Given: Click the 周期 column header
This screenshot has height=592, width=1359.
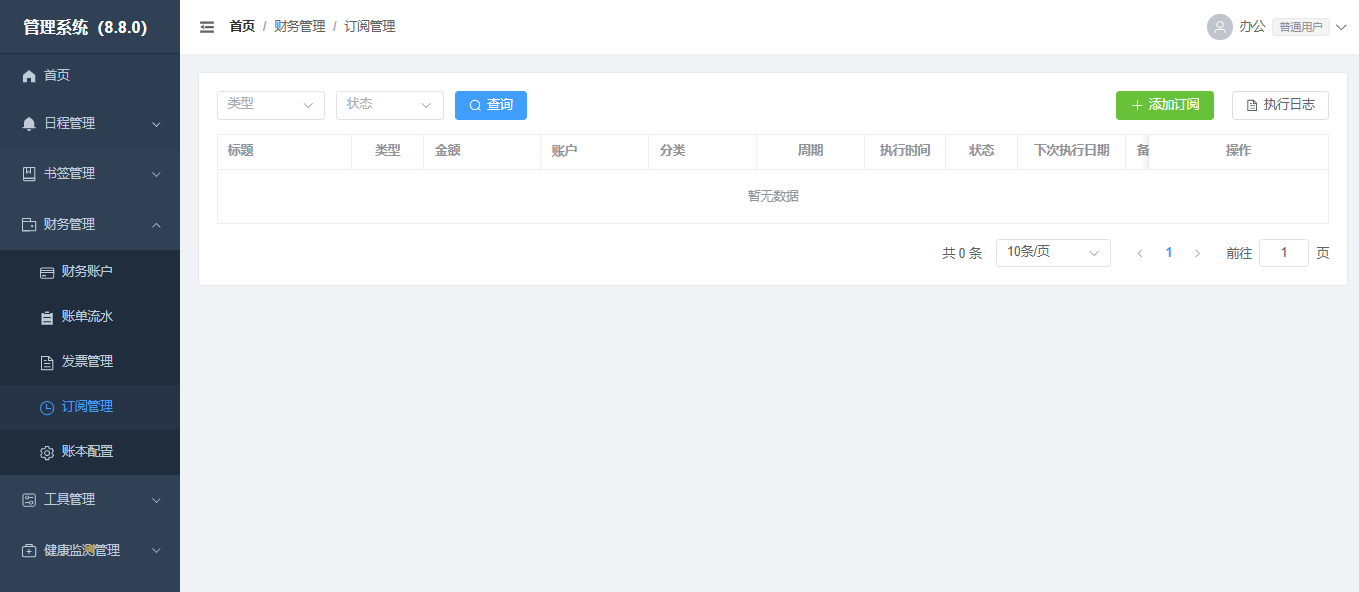Looking at the screenshot, I should click(810, 151).
